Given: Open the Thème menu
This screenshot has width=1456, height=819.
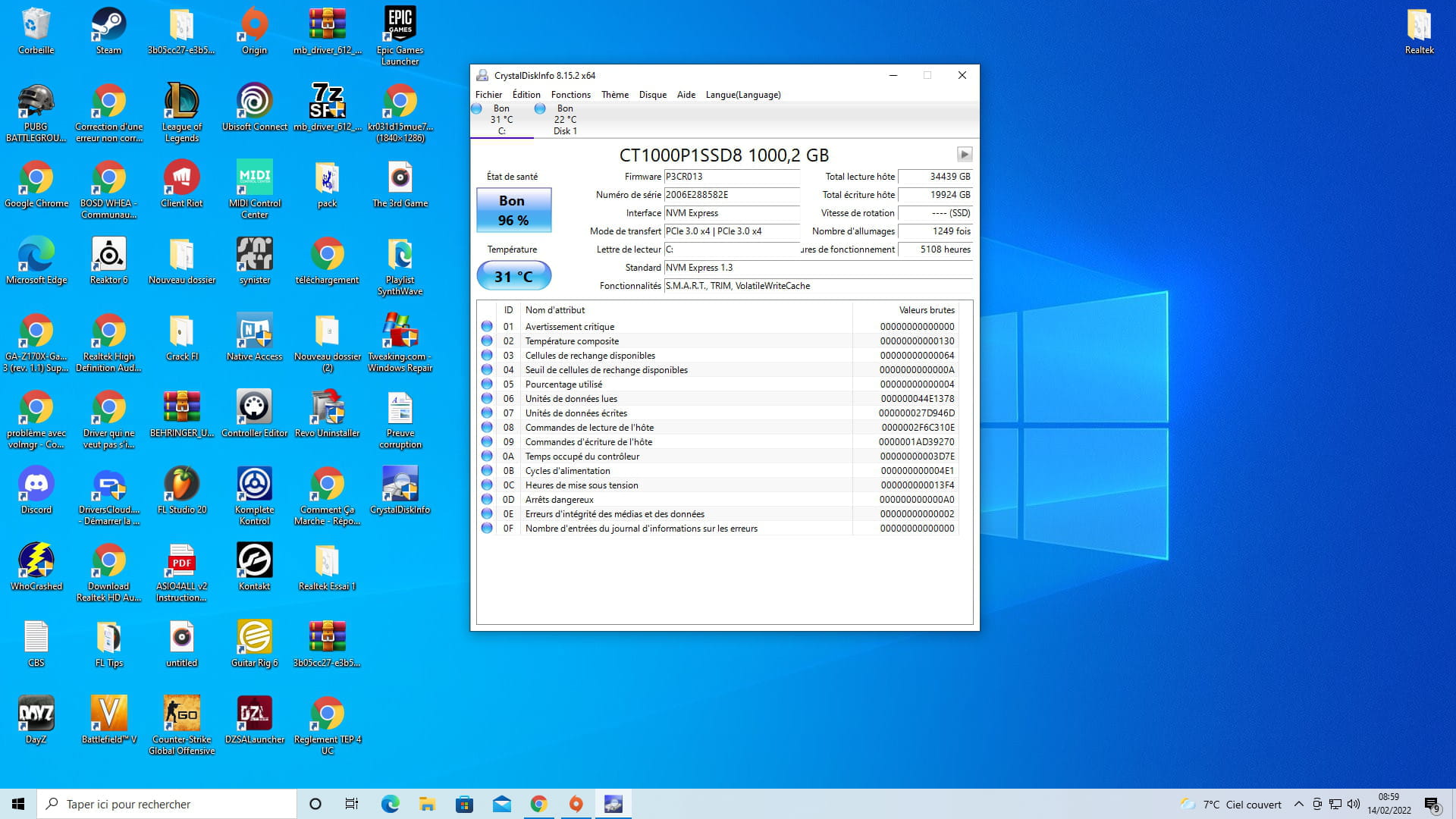Looking at the screenshot, I should tap(615, 95).
